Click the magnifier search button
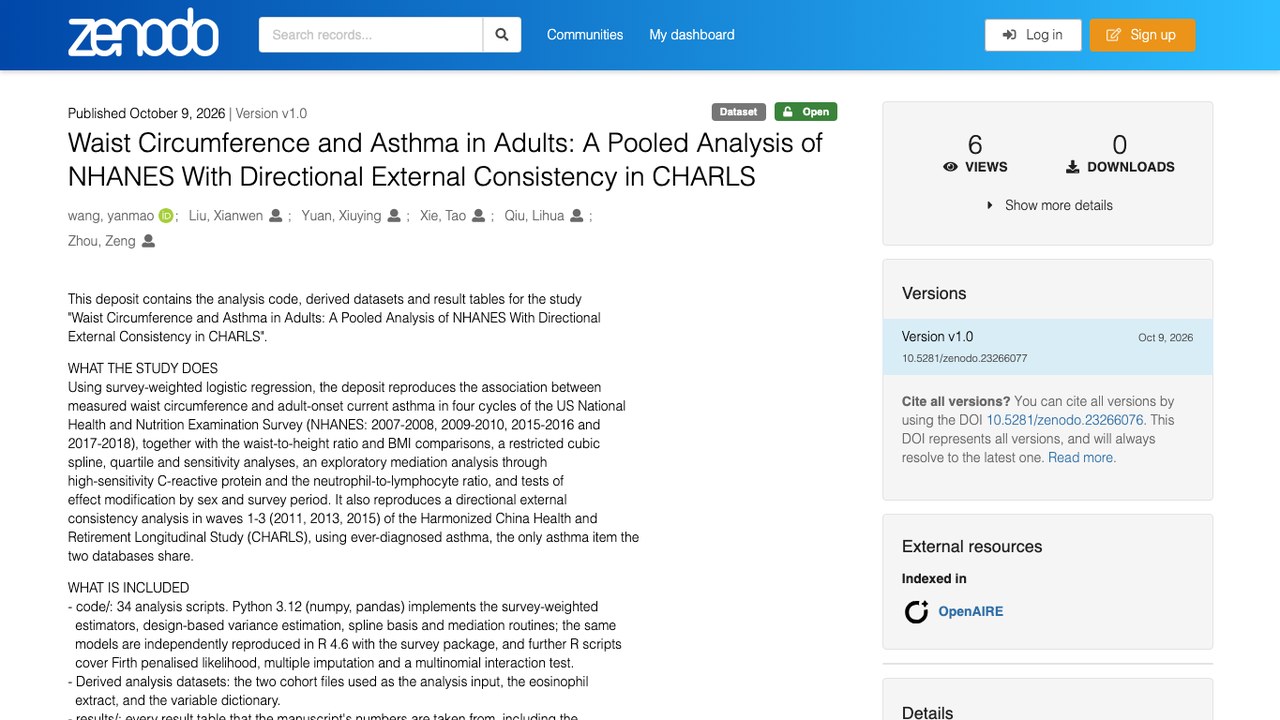Viewport: 1280px width, 720px height. point(502,35)
